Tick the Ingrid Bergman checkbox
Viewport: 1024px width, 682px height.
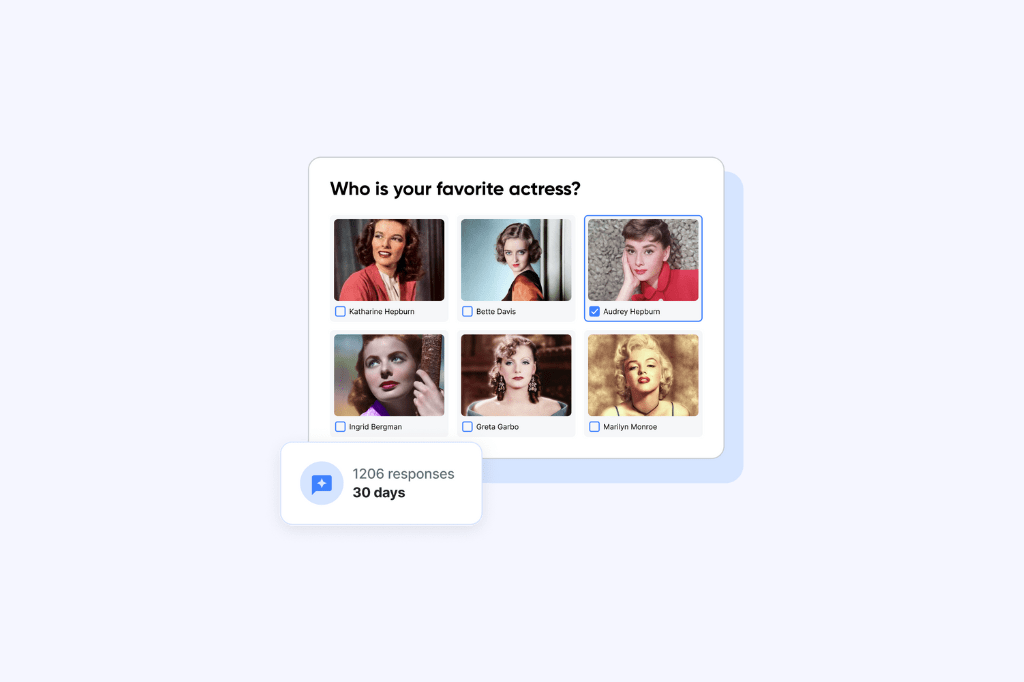(x=340, y=427)
